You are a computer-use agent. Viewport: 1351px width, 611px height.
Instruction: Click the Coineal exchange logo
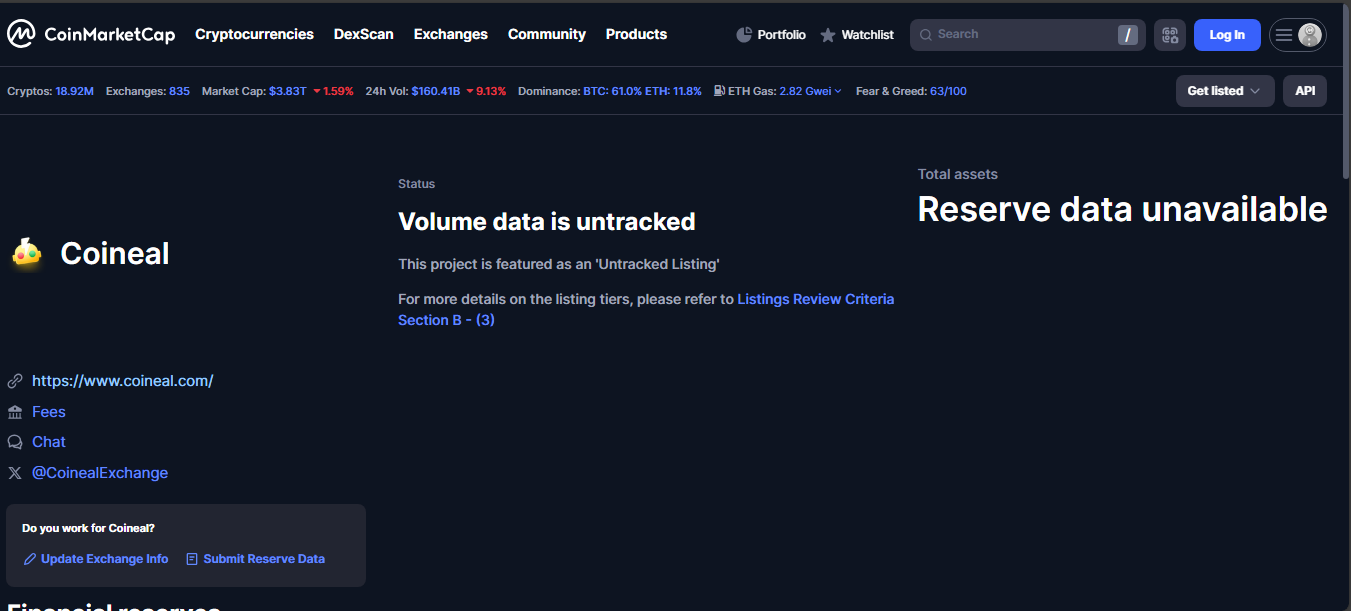click(27, 254)
